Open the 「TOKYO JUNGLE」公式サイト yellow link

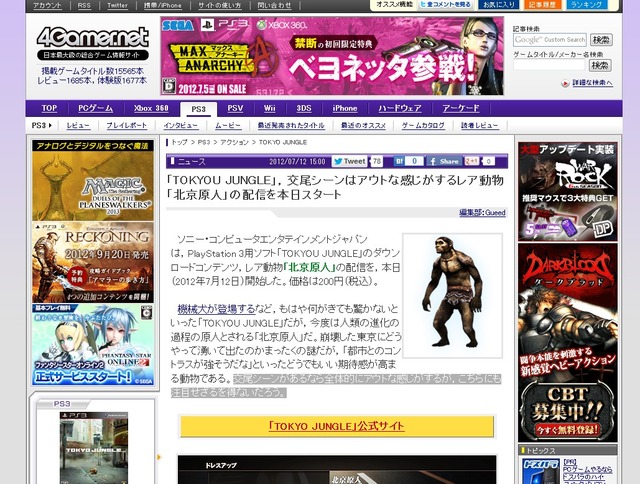336,426
